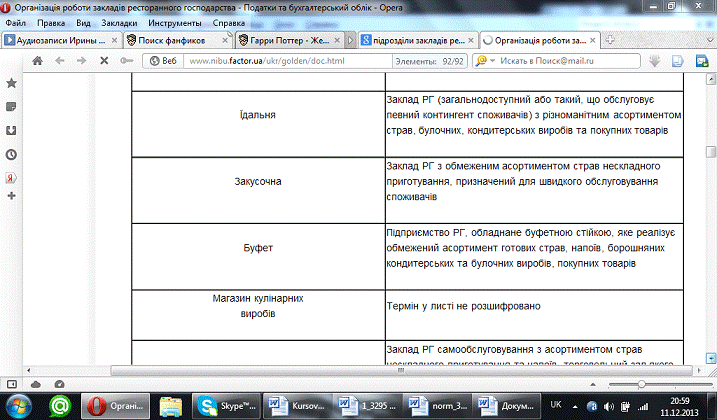The width and height of the screenshot is (717, 420).
Task: Open the search engine dropdown arrow
Action: pos(492,61)
